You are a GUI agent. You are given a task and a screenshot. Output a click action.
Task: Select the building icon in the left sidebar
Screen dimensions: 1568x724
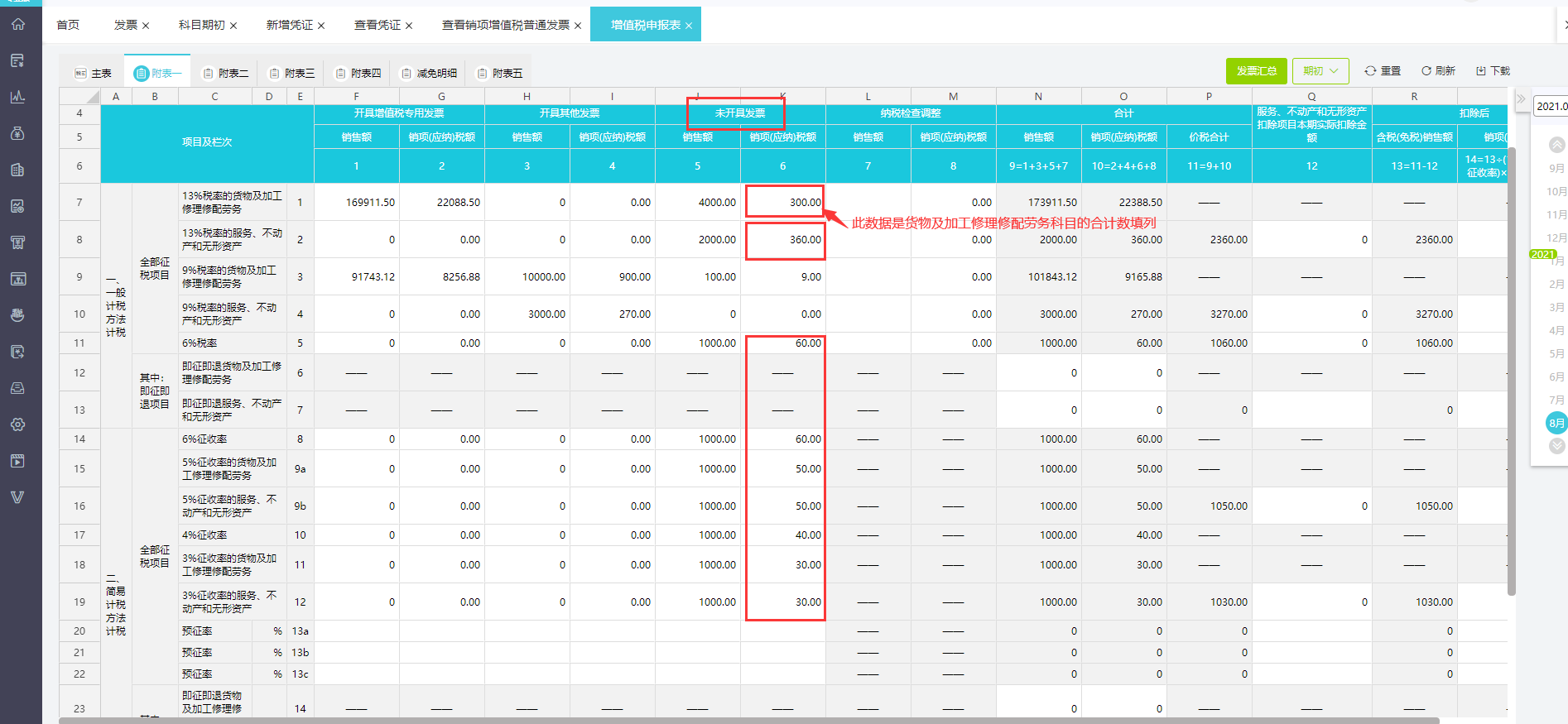[x=18, y=170]
